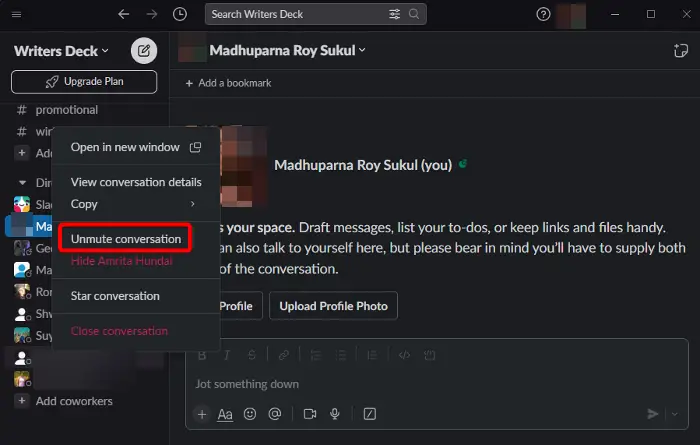This screenshot has height=445, width=700.
Task: Toggle ordered list formatting
Action: click(x=316, y=355)
